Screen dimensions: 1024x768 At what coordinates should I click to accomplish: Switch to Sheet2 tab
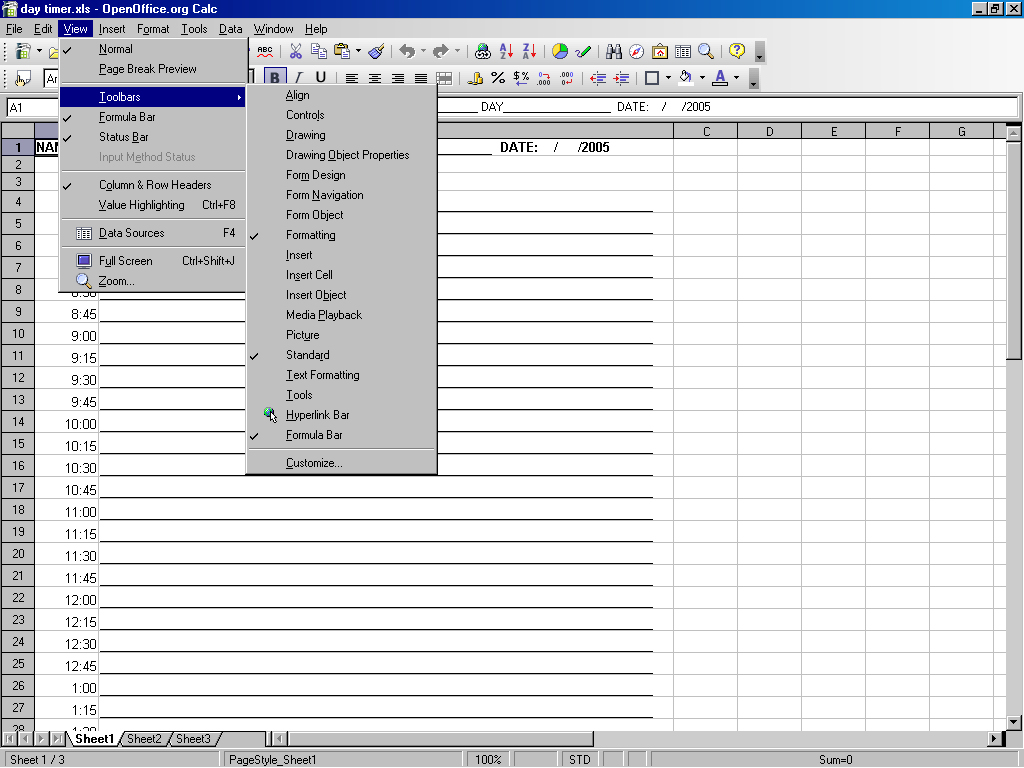[x=144, y=739]
